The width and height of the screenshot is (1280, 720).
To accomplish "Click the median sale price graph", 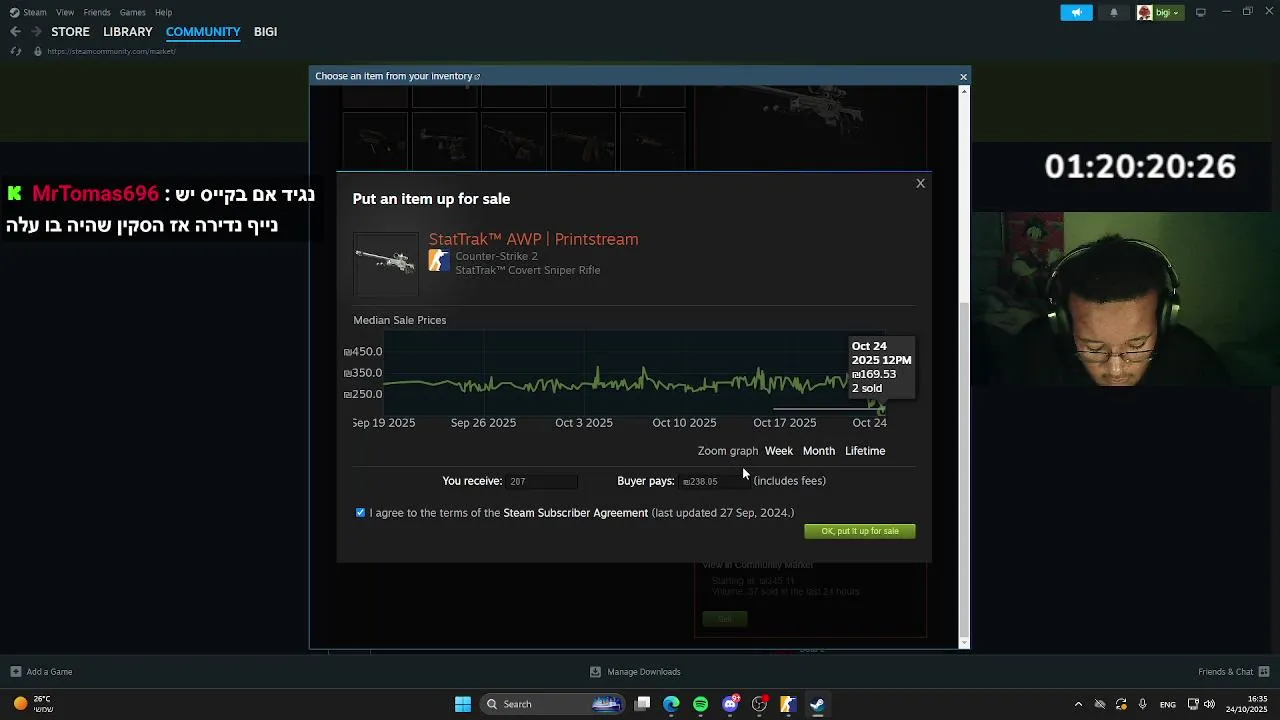I will point(634,373).
